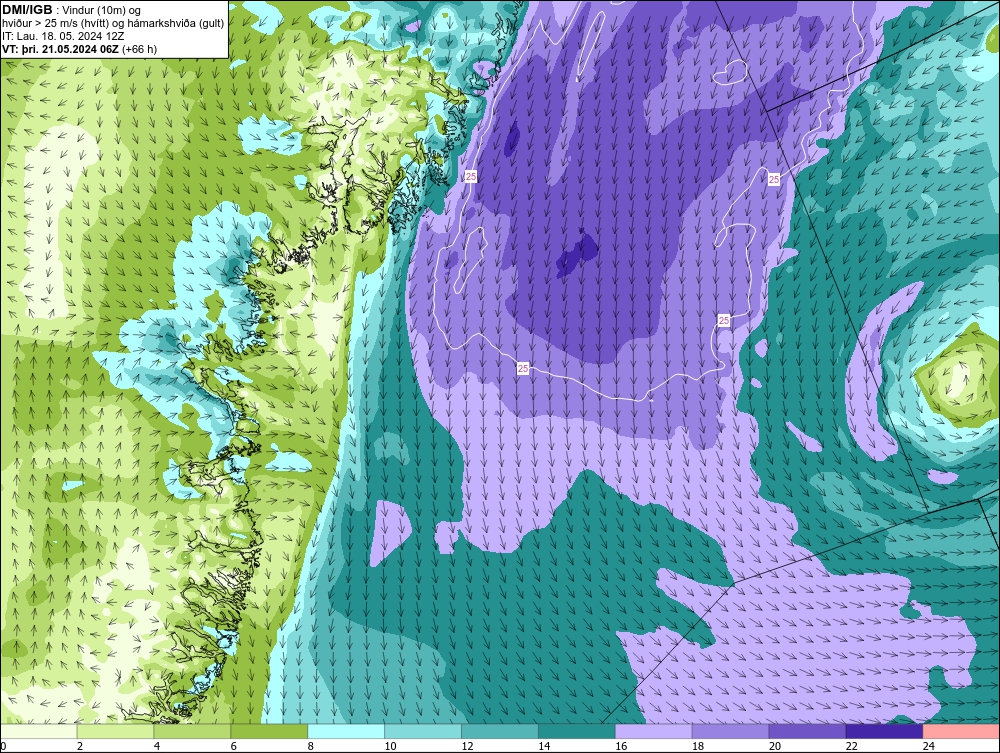Click the legend scale value 20
The image size is (1000, 753).
[x=775, y=746]
